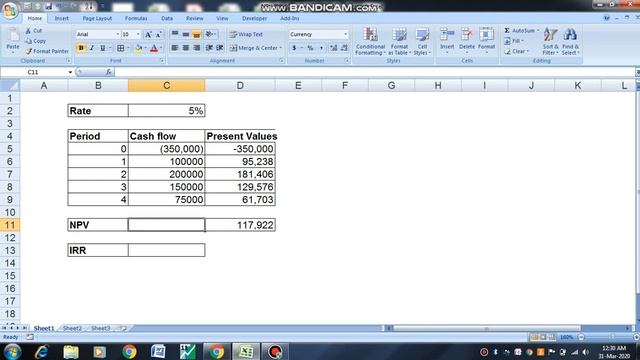
Task: Switch to the Page Layout tab
Action: (x=97, y=18)
